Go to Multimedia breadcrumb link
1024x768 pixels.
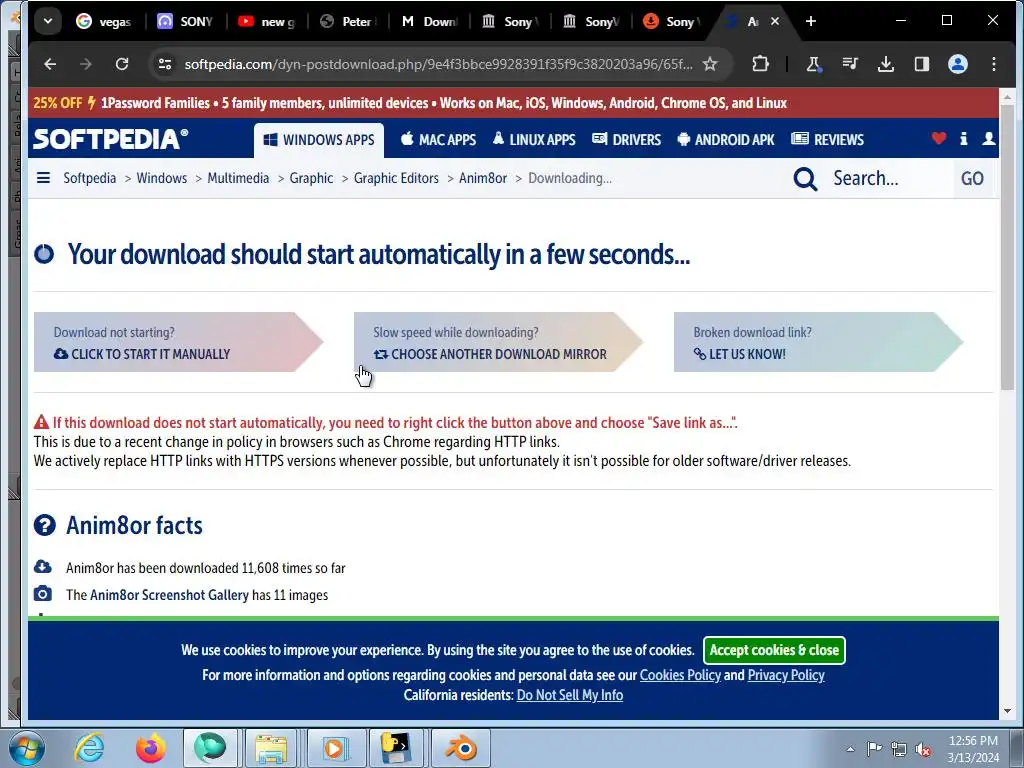[x=238, y=178]
